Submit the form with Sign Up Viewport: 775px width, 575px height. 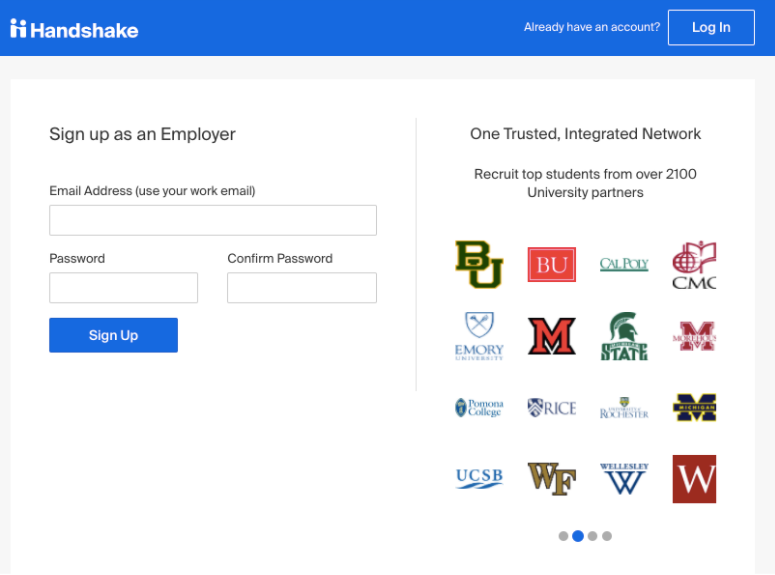113,335
